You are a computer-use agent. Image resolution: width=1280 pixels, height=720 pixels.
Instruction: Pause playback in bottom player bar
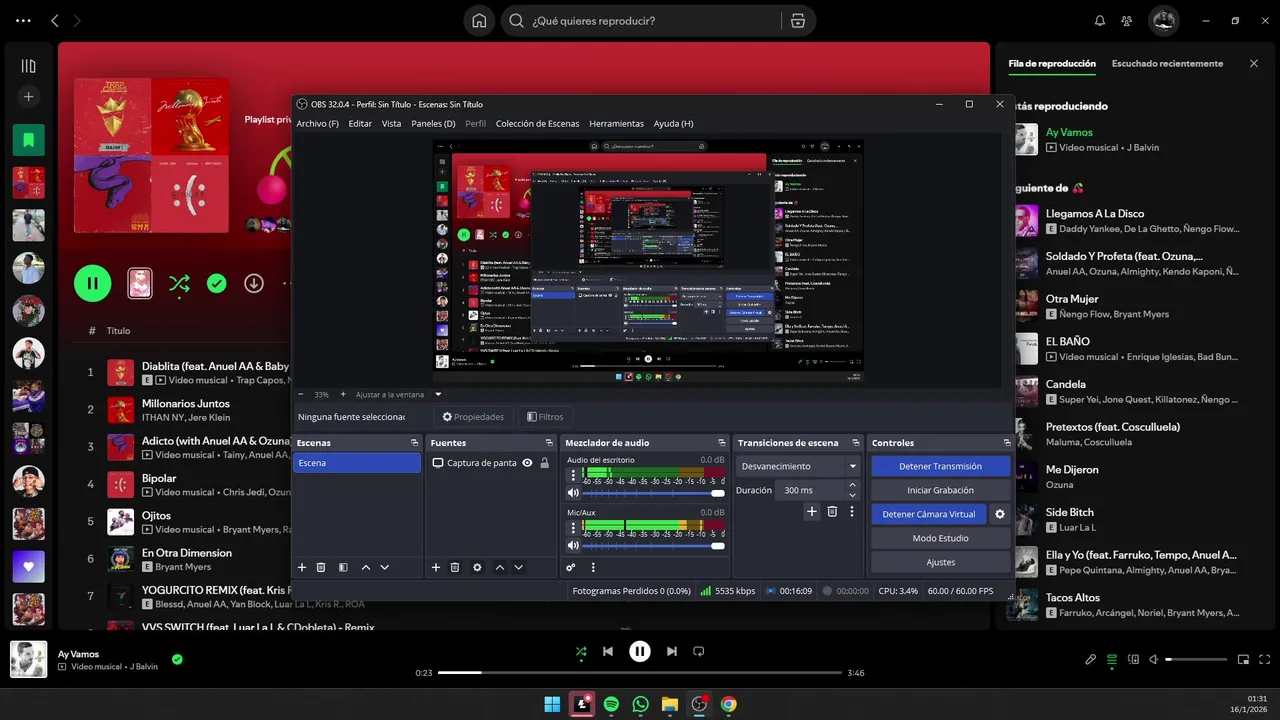pyautogui.click(x=640, y=651)
